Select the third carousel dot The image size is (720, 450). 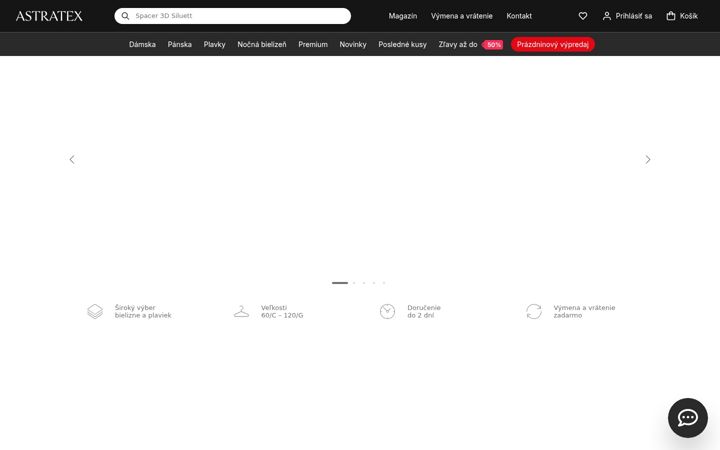(x=364, y=283)
